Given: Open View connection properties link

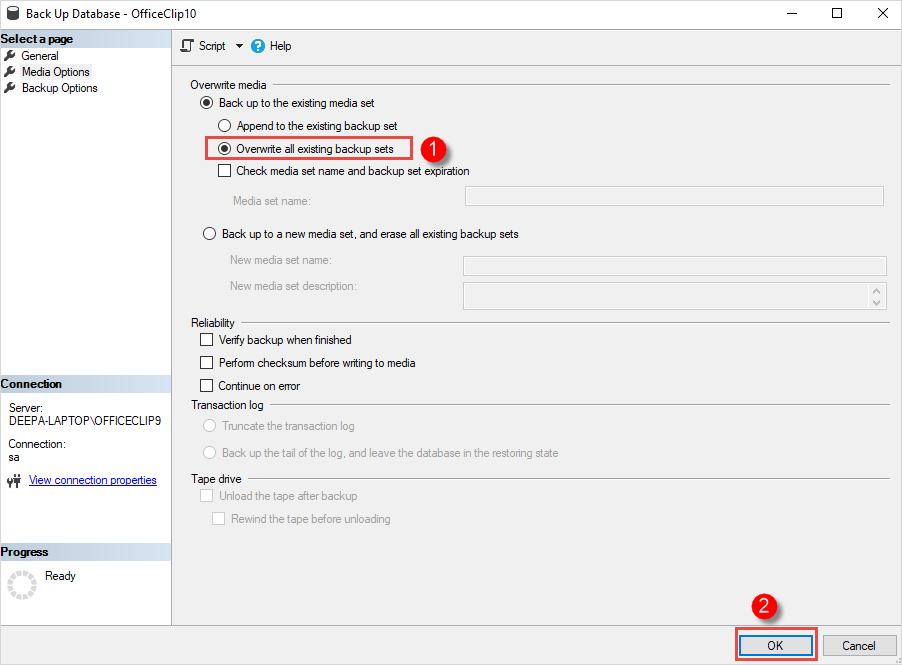Looking at the screenshot, I should pos(92,480).
